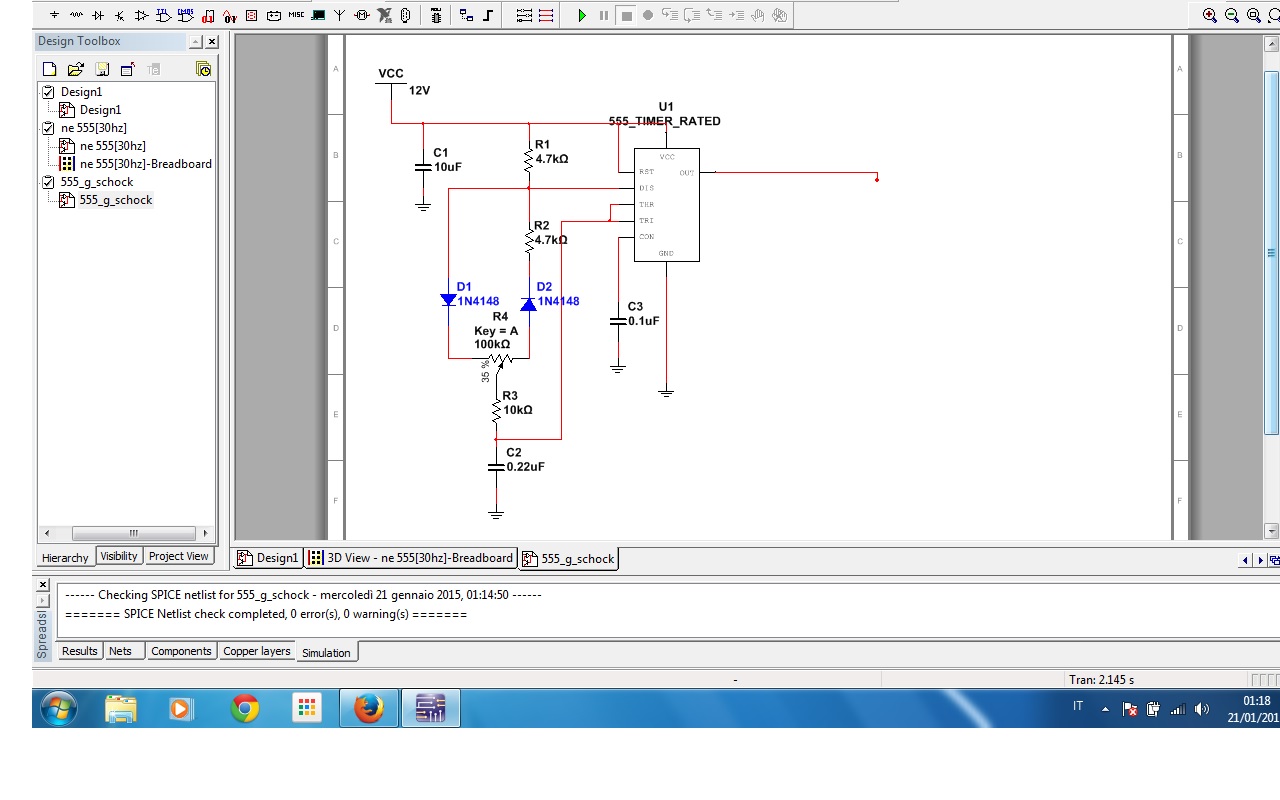Create new design in Design Toolbox
1280x800 pixels.
click(49, 69)
